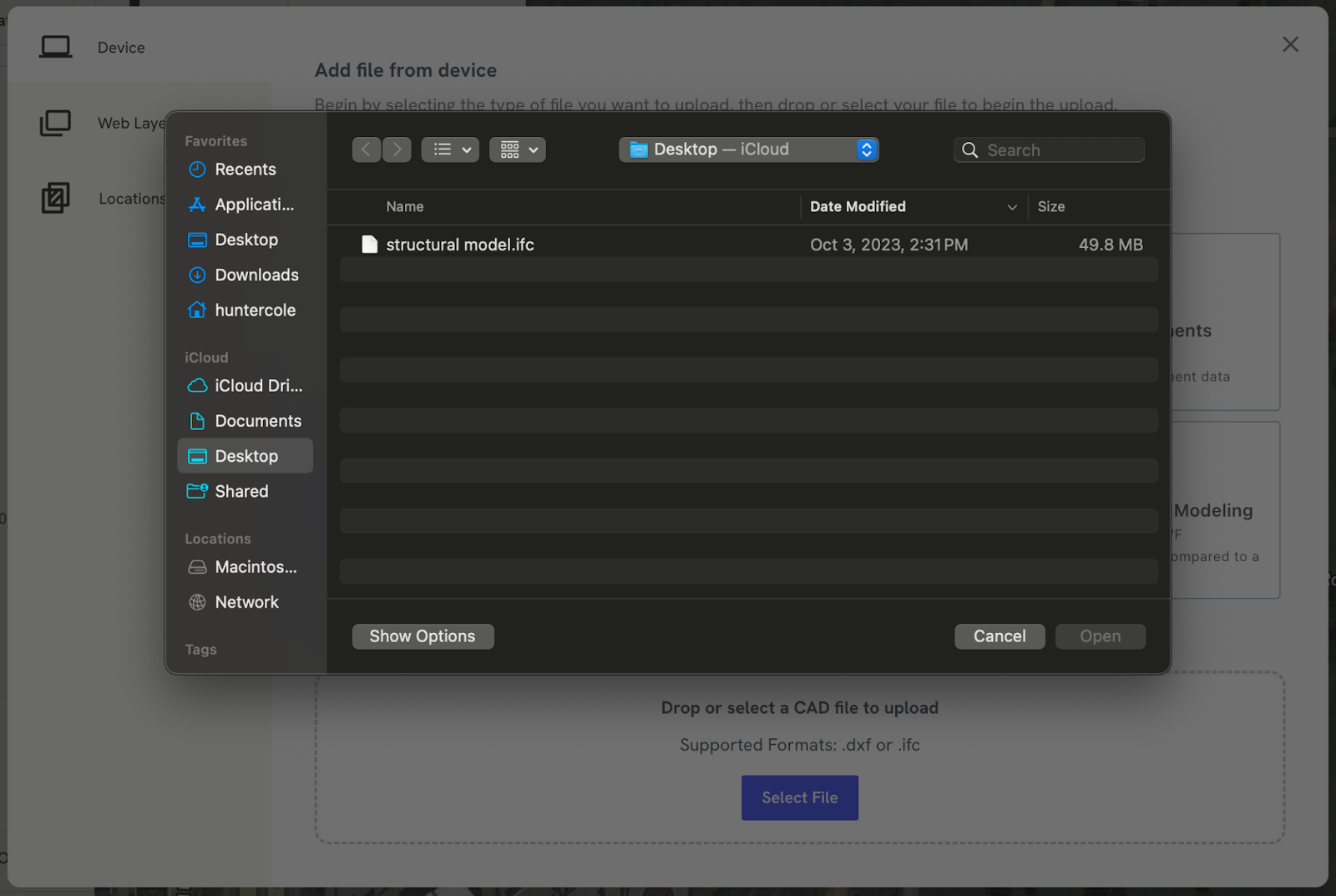
Task: Open Documents under iCloud
Action: 245,421
